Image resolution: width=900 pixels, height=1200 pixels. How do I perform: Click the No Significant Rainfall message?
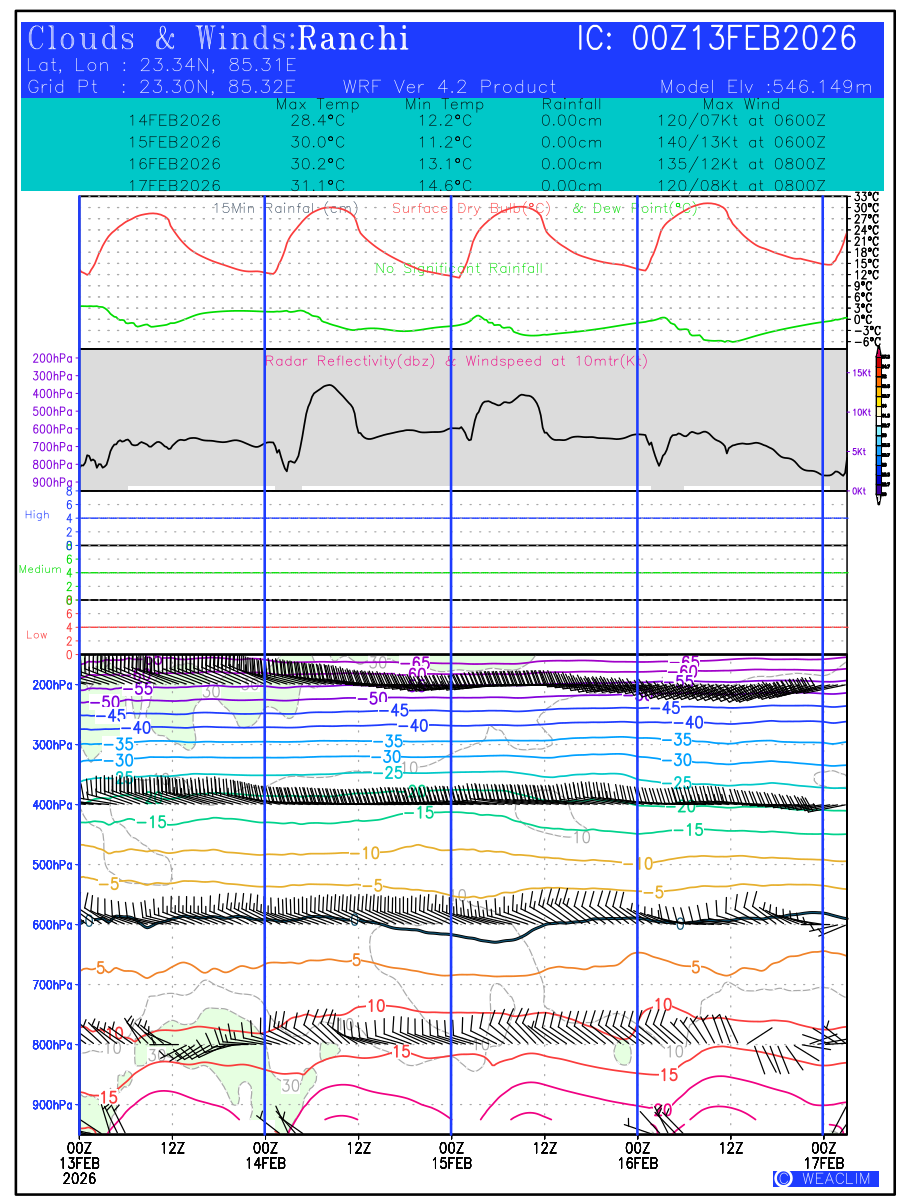(459, 269)
